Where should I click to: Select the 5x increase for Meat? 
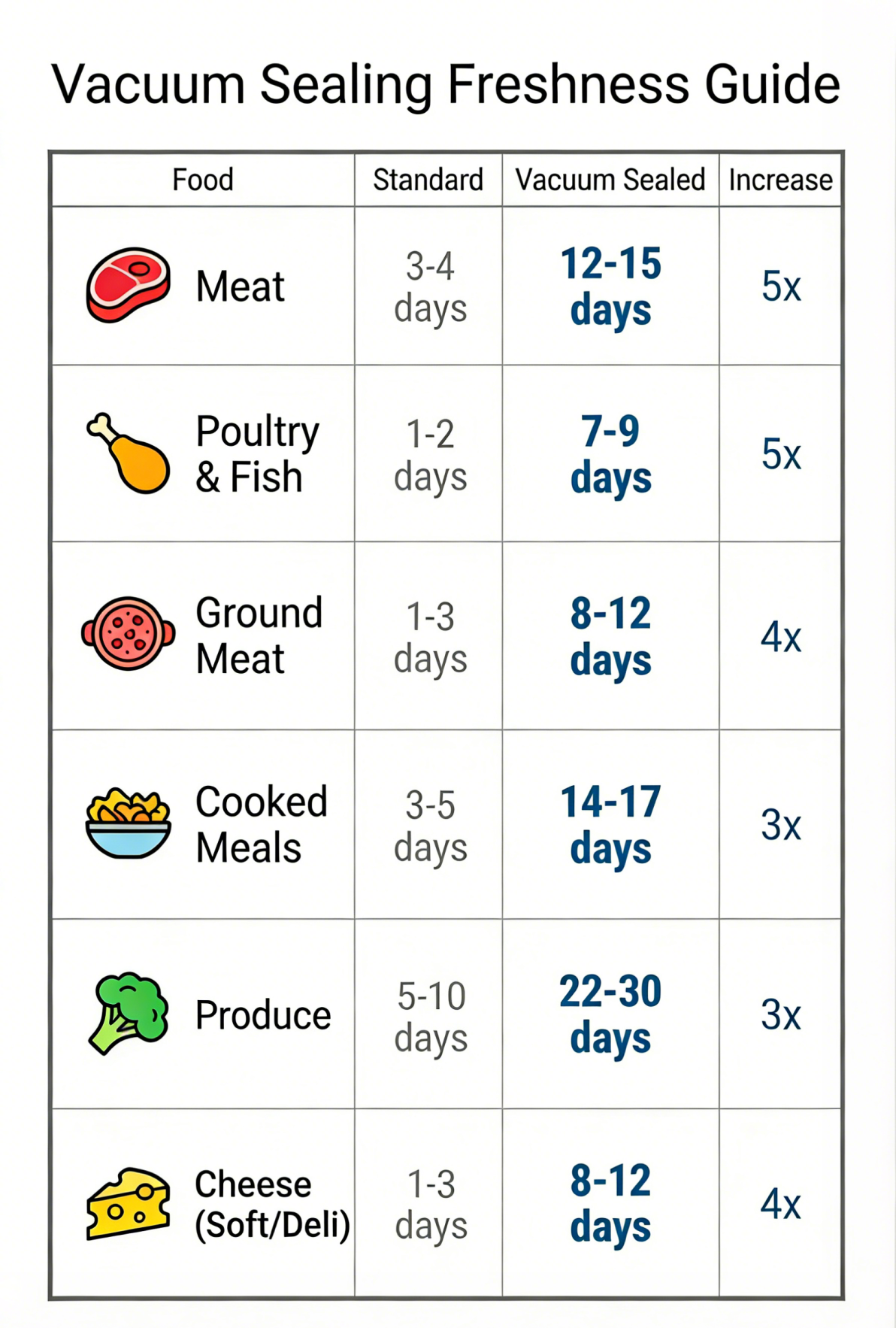tap(781, 287)
